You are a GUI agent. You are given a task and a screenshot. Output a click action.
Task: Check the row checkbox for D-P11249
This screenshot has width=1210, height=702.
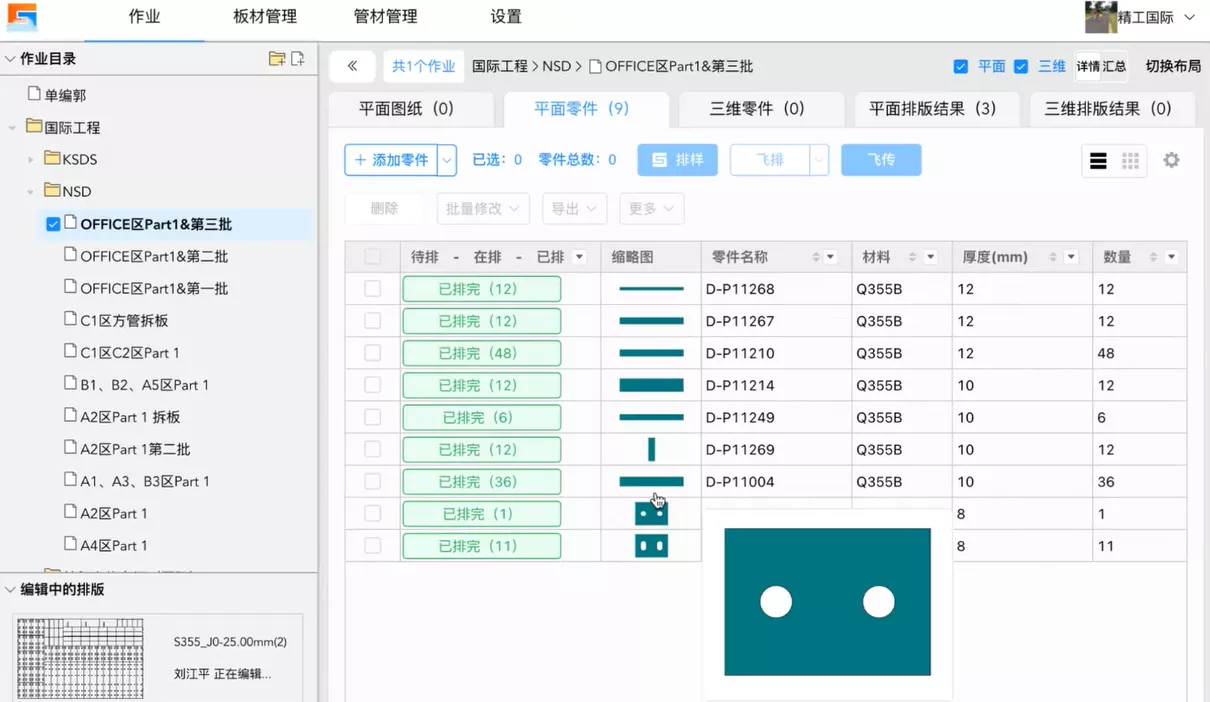click(x=372, y=417)
